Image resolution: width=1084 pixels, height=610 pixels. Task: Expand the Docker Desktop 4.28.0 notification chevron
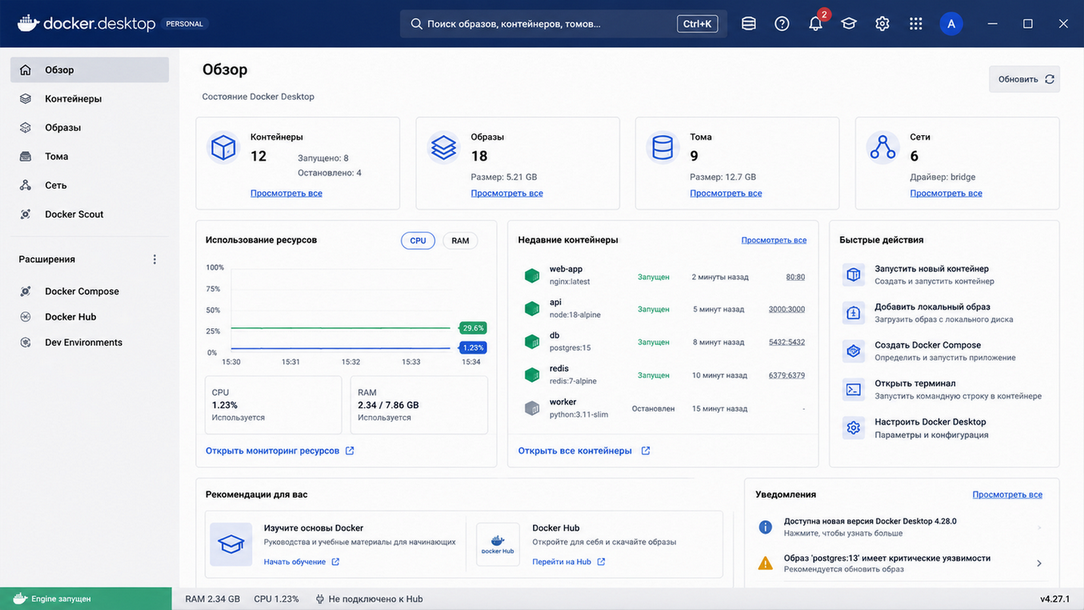(1039, 527)
